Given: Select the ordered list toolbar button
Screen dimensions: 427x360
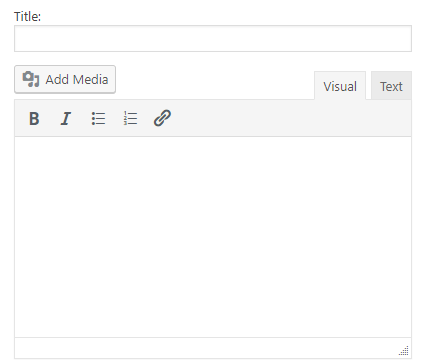Looking at the screenshot, I should 130,118.
